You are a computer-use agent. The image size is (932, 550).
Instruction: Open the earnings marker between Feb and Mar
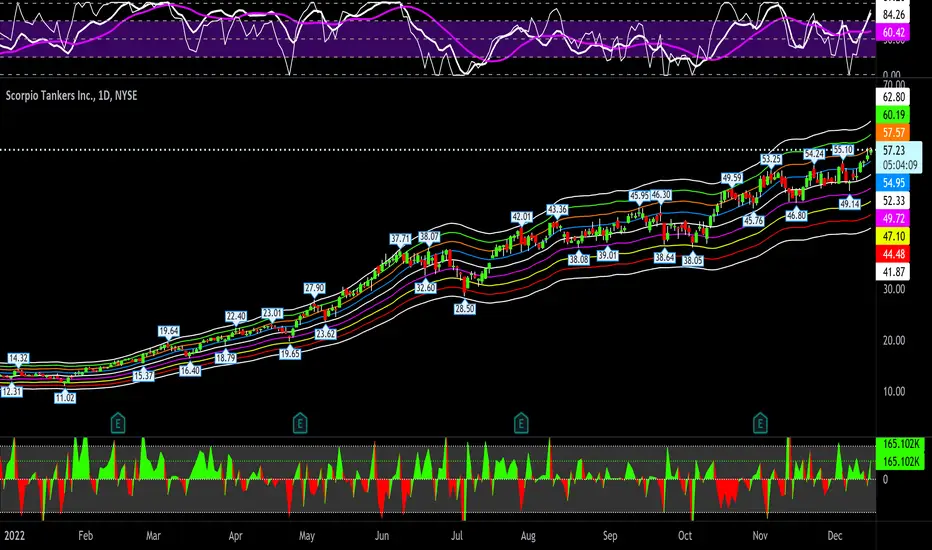pyautogui.click(x=118, y=423)
